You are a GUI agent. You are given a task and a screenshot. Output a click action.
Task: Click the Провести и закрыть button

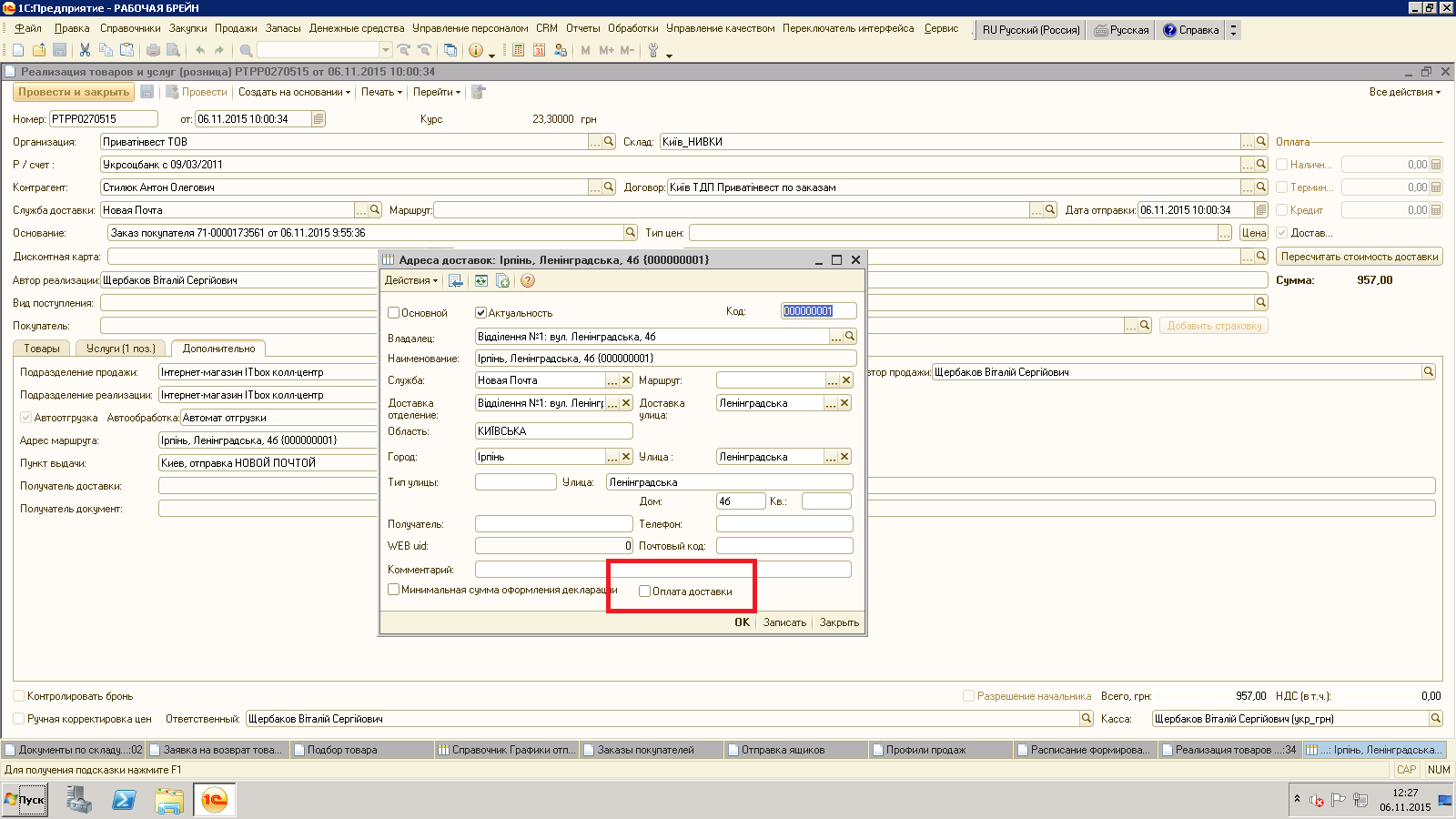coord(74,92)
